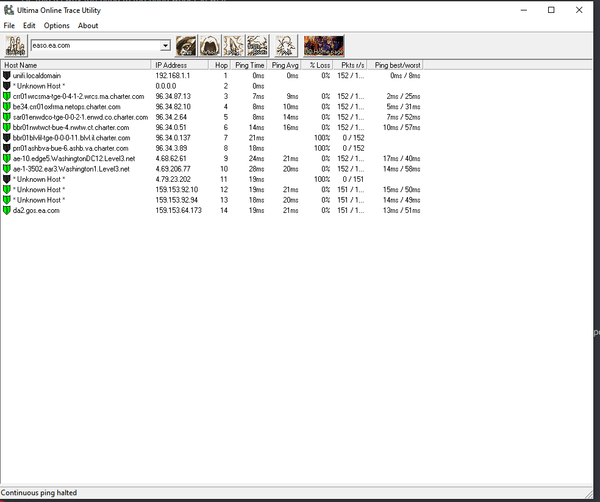The width and height of the screenshot is (600, 502).
Task: Click the Ping Avg column header
Action: [284, 65]
